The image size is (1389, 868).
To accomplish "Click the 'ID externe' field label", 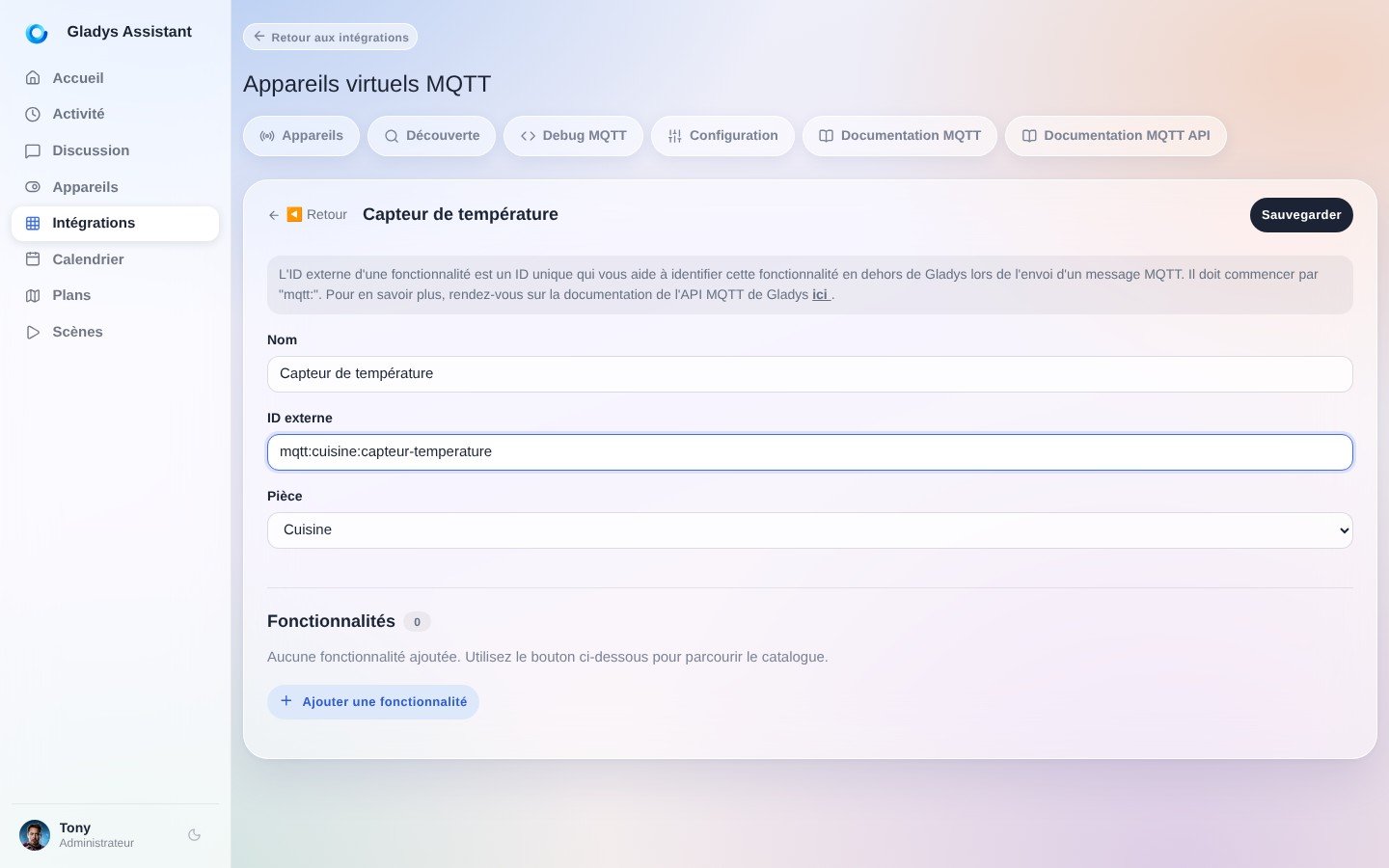I will point(300,418).
